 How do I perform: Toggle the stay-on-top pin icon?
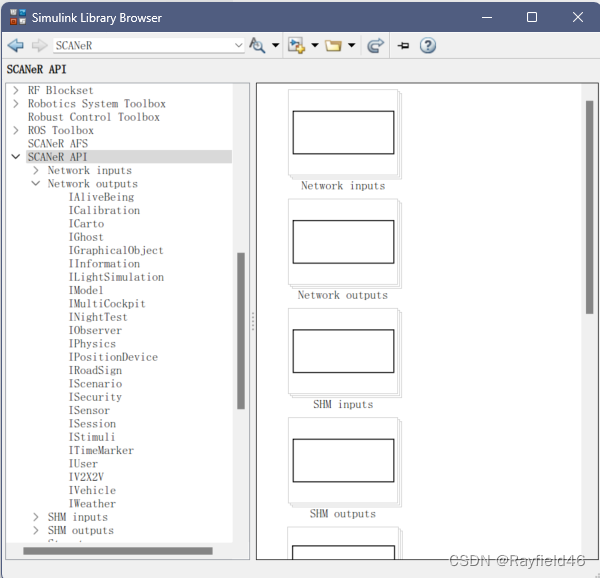coord(403,46)
